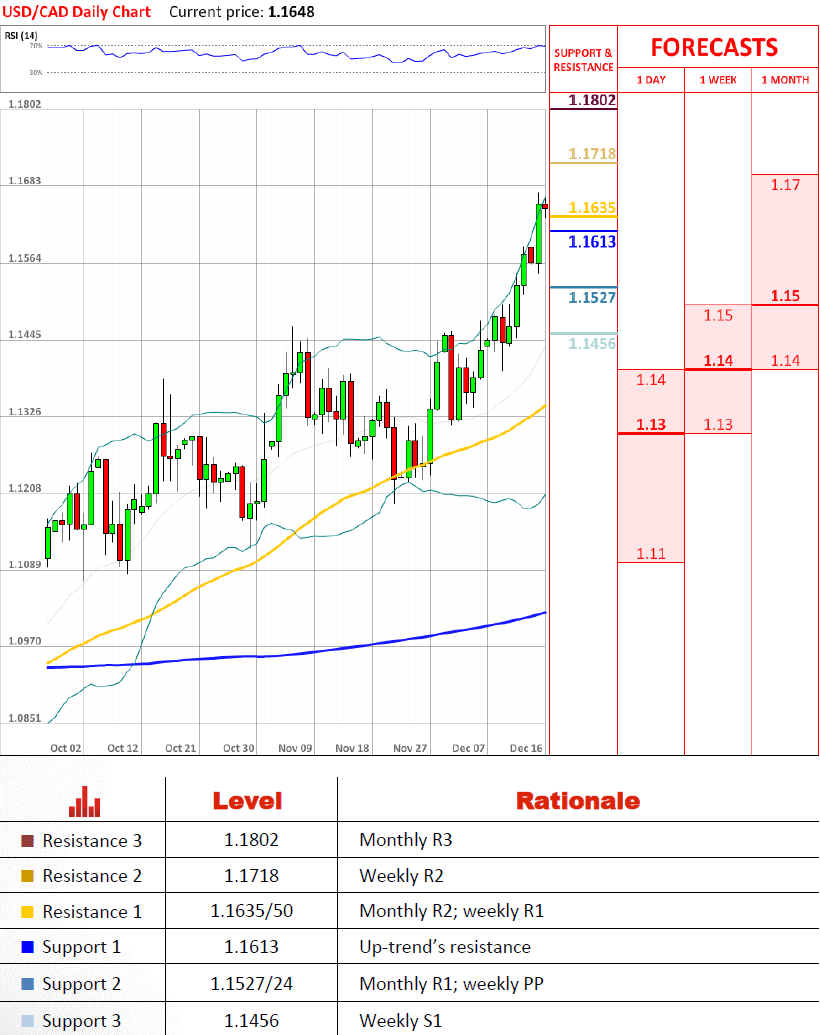820x1035 pixels.
Task: Click the 1.1718 level cell in table
Action: coord(252,876)
